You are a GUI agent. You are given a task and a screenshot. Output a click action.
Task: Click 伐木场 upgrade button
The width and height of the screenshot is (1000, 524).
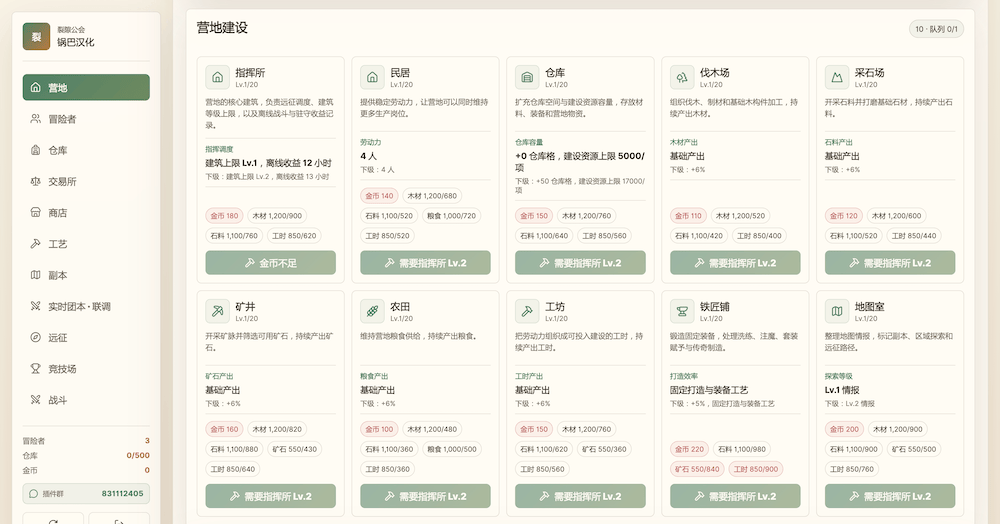coord(735,263)
